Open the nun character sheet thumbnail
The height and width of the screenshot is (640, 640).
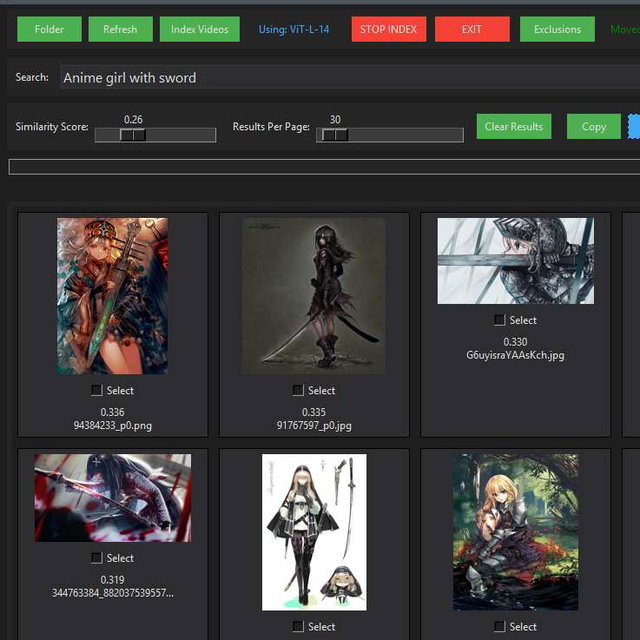[x=314, y=532]
